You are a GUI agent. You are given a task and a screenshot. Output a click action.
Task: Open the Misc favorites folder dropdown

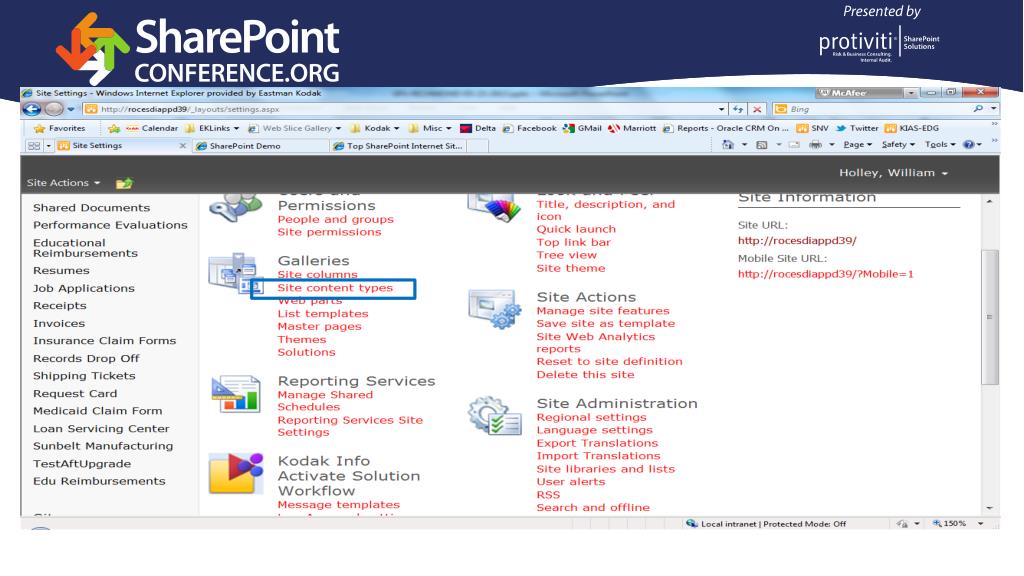click(x=430, y=128)
